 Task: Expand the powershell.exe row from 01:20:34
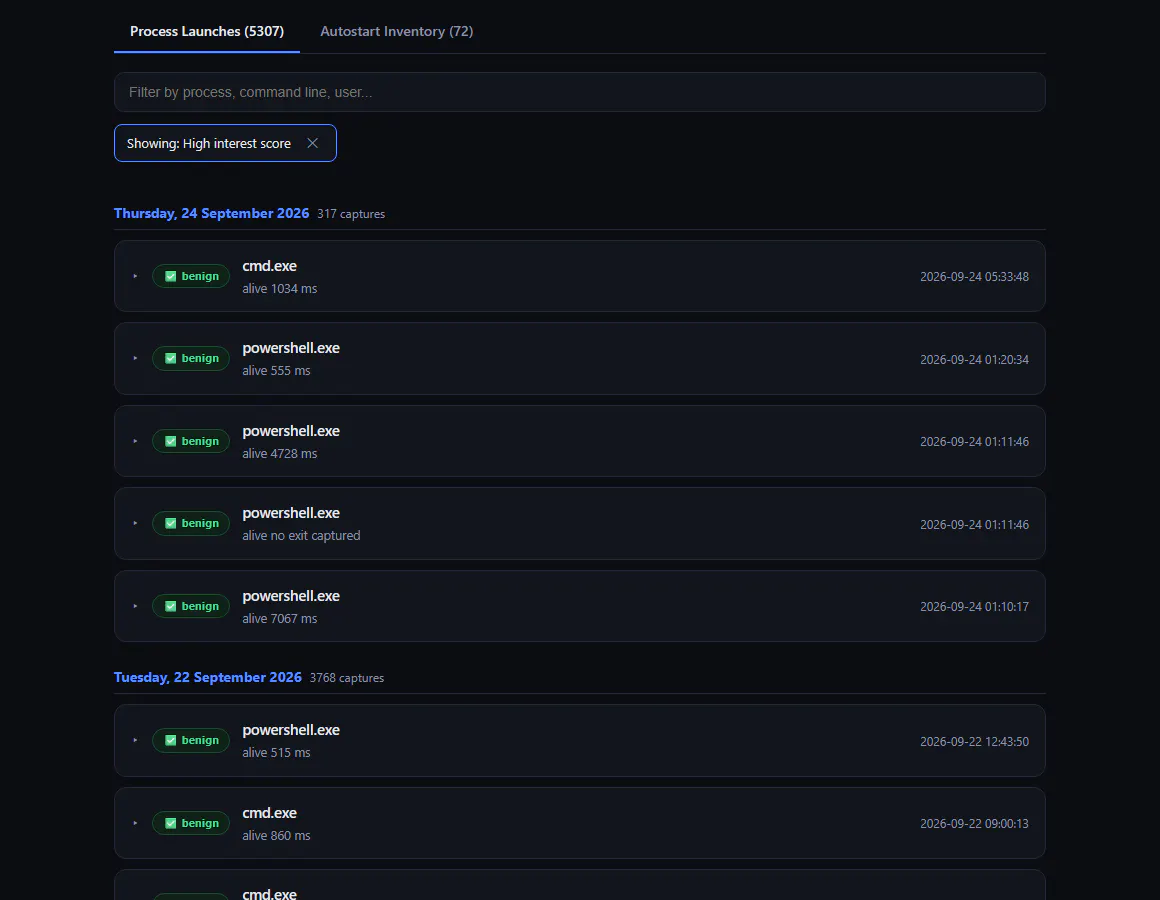click(x=135, y=358)
